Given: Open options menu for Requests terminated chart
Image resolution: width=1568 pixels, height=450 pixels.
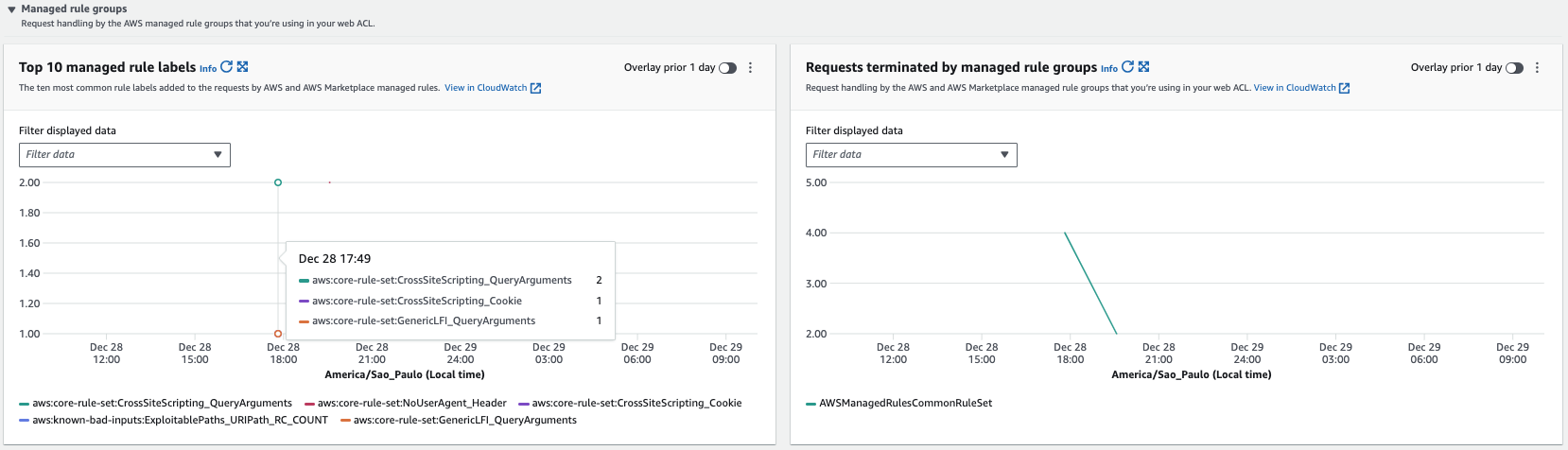Looking at the screenshot, I should (x=1537, y=68).
